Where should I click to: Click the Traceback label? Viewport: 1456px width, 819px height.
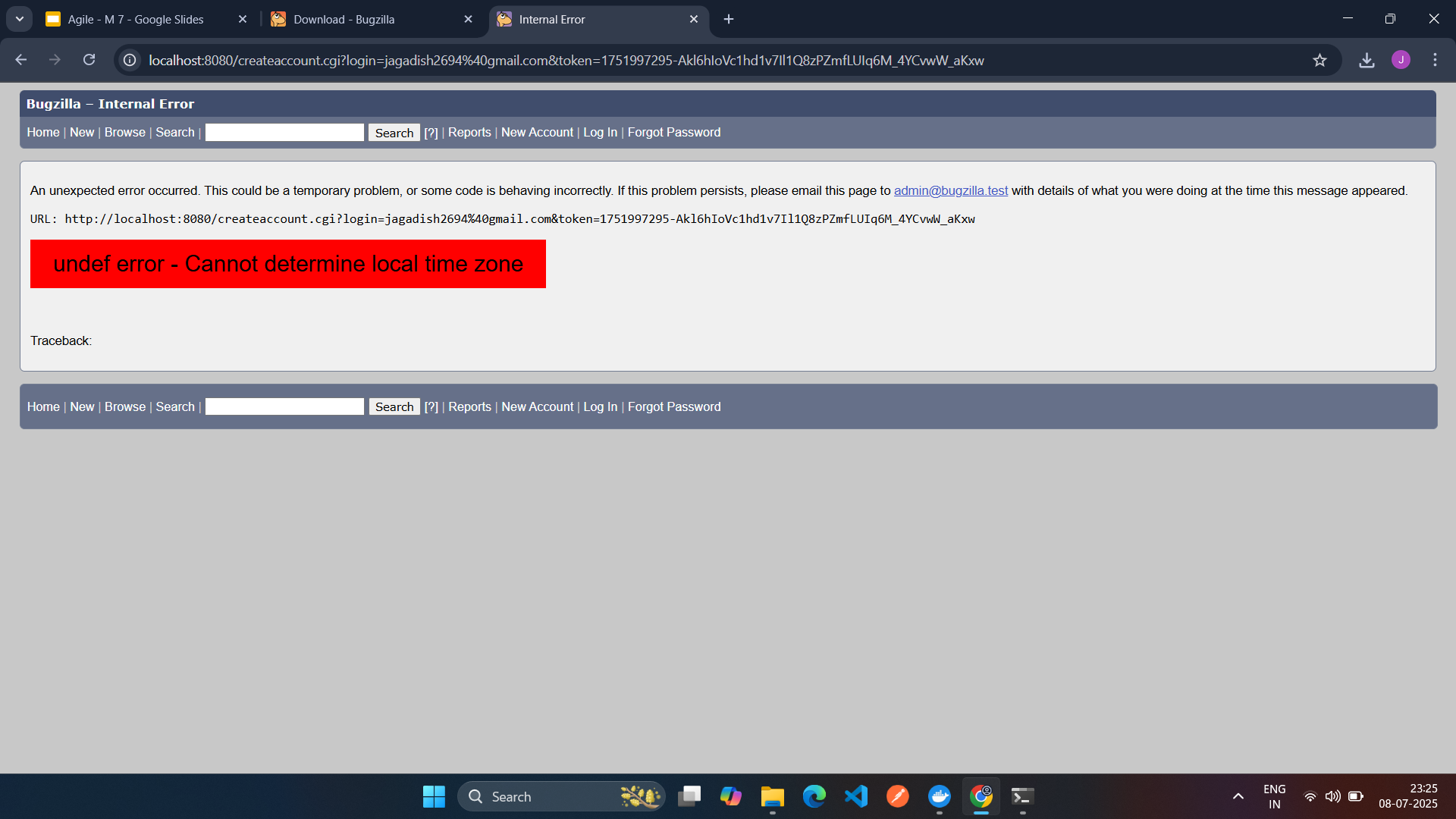(x=61, y=340)
